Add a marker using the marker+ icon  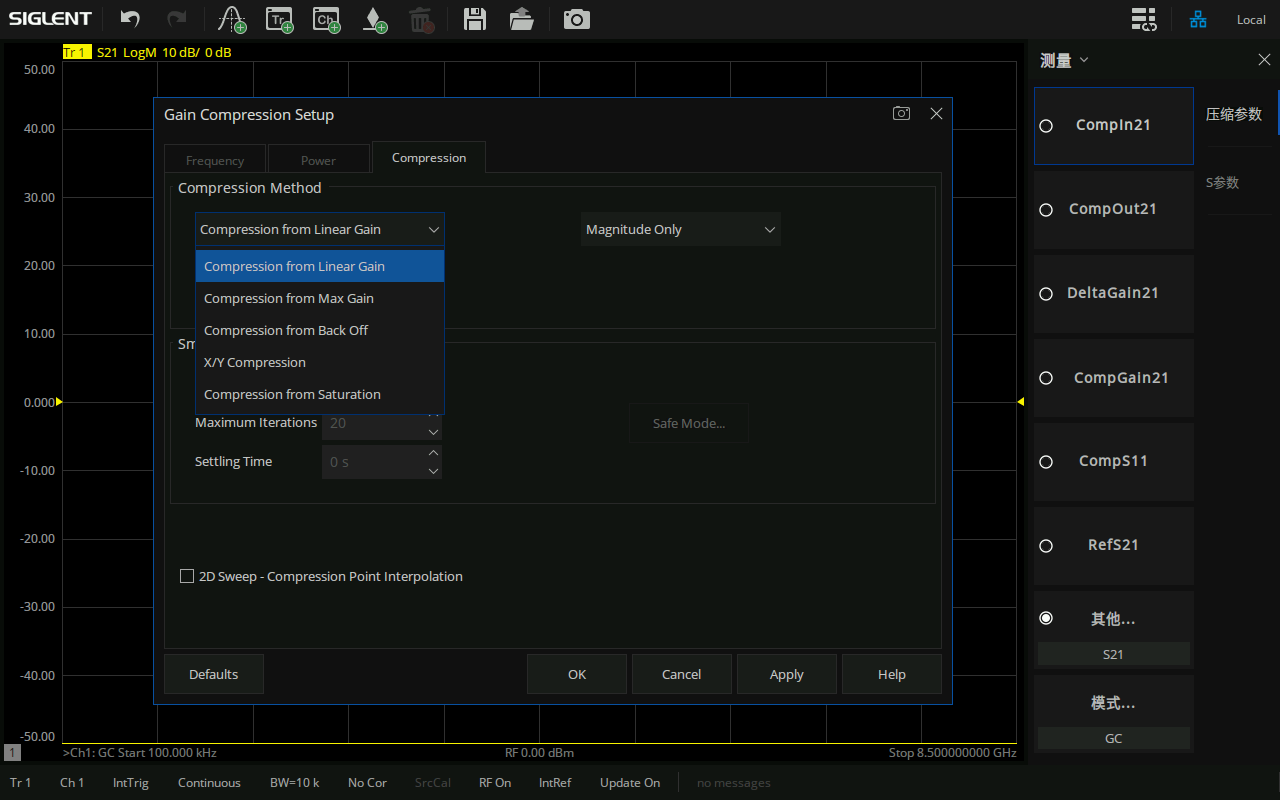(373, 19)
